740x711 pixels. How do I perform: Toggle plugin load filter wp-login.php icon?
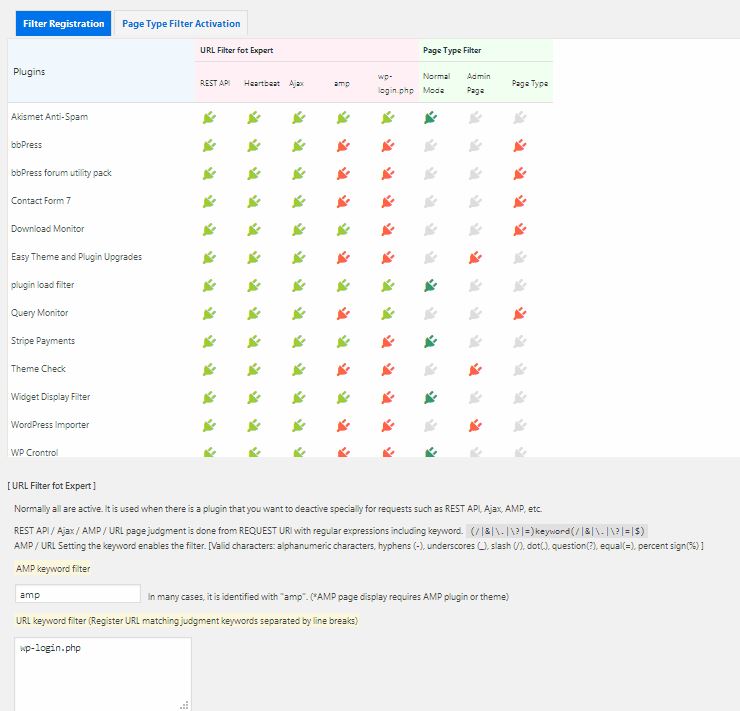388,285
